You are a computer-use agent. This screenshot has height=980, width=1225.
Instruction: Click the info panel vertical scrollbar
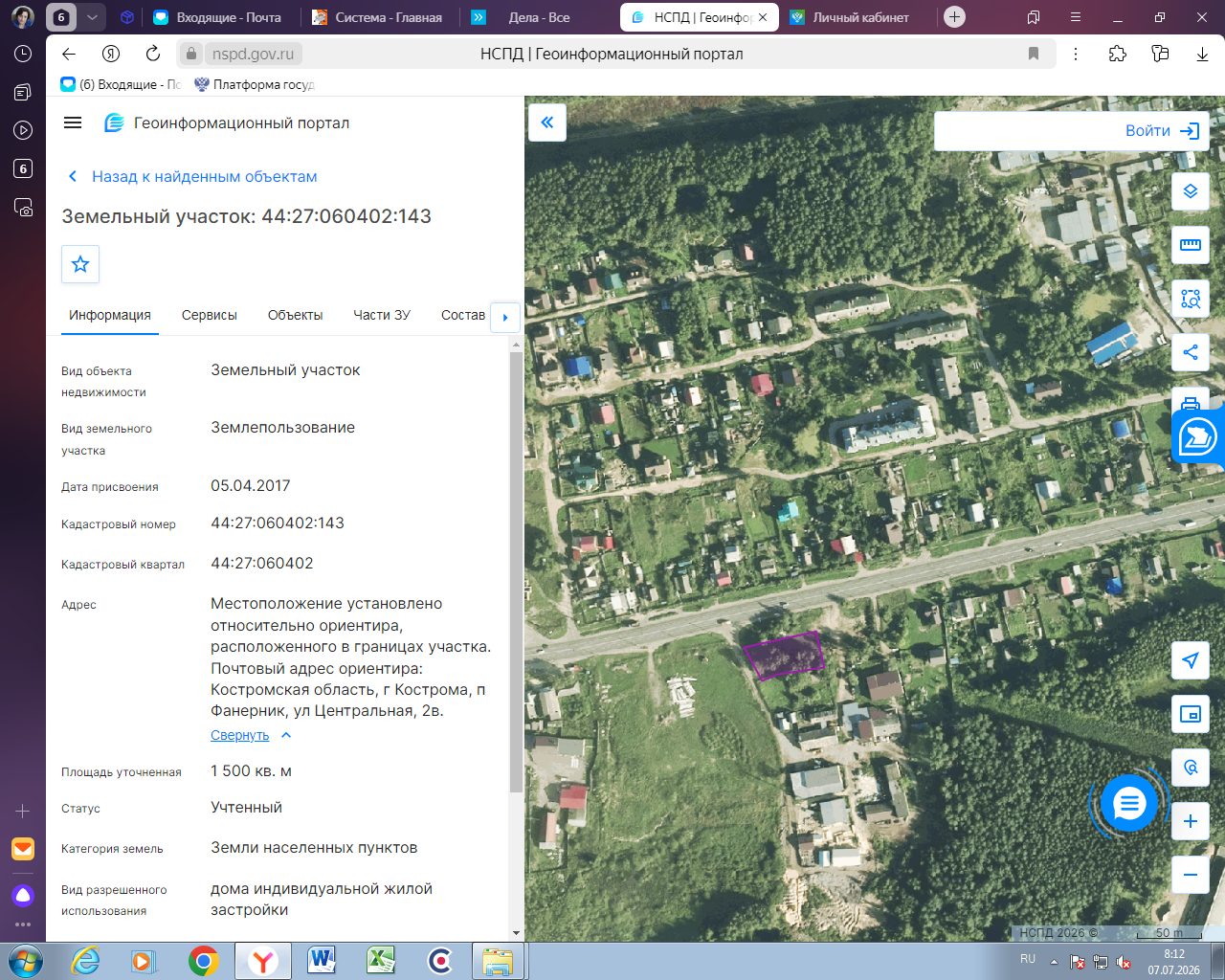(x=516, y=572)
